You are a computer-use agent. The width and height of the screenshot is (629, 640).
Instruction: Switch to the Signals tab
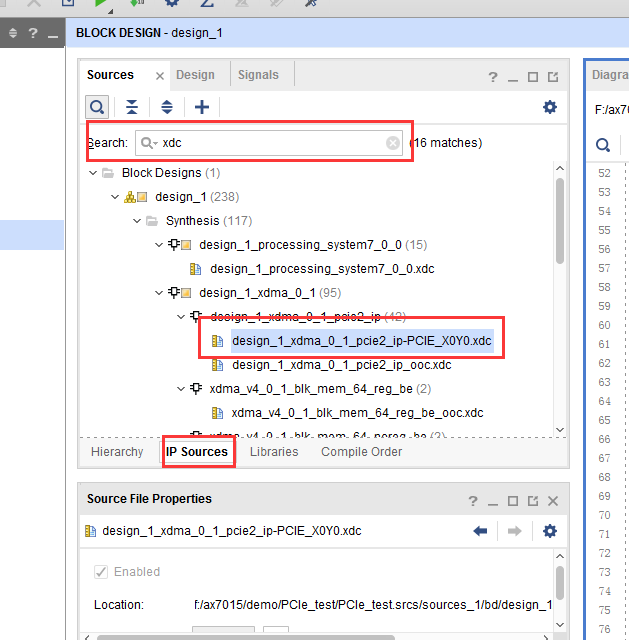tap(258, 75)
